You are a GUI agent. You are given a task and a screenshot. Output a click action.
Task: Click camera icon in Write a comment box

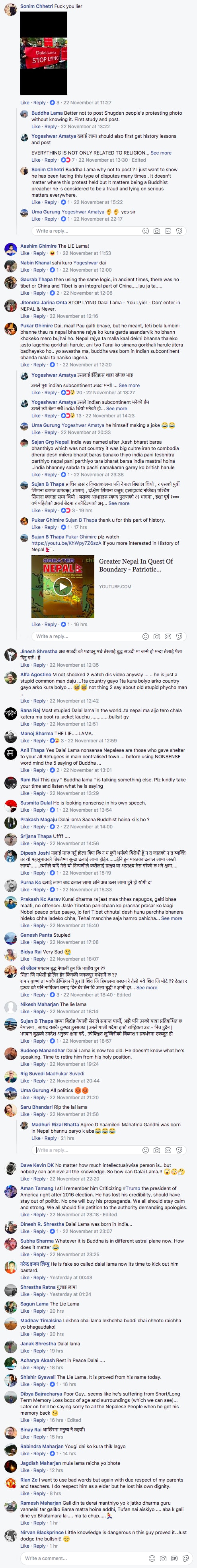click(x=163, y=1558)
